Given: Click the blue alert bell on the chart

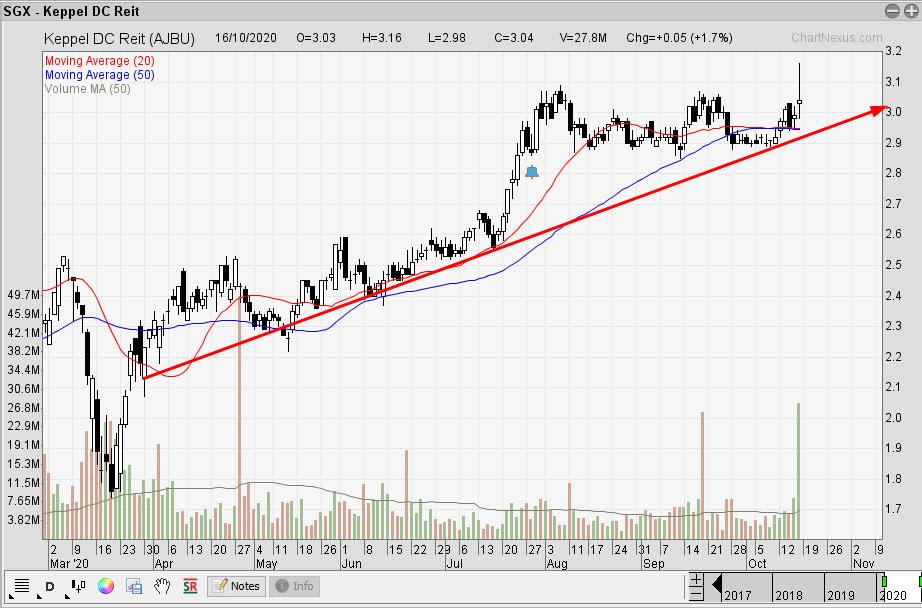Looking at the screenshot, I should (x=533, y=172).
